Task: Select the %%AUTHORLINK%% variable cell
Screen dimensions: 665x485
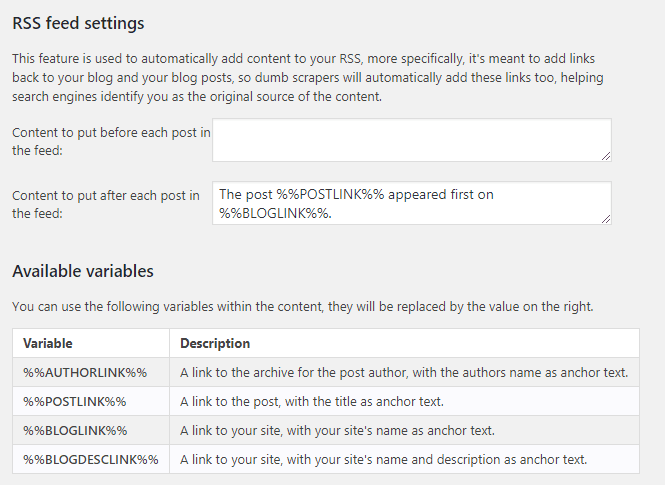Action: [85, 372]
